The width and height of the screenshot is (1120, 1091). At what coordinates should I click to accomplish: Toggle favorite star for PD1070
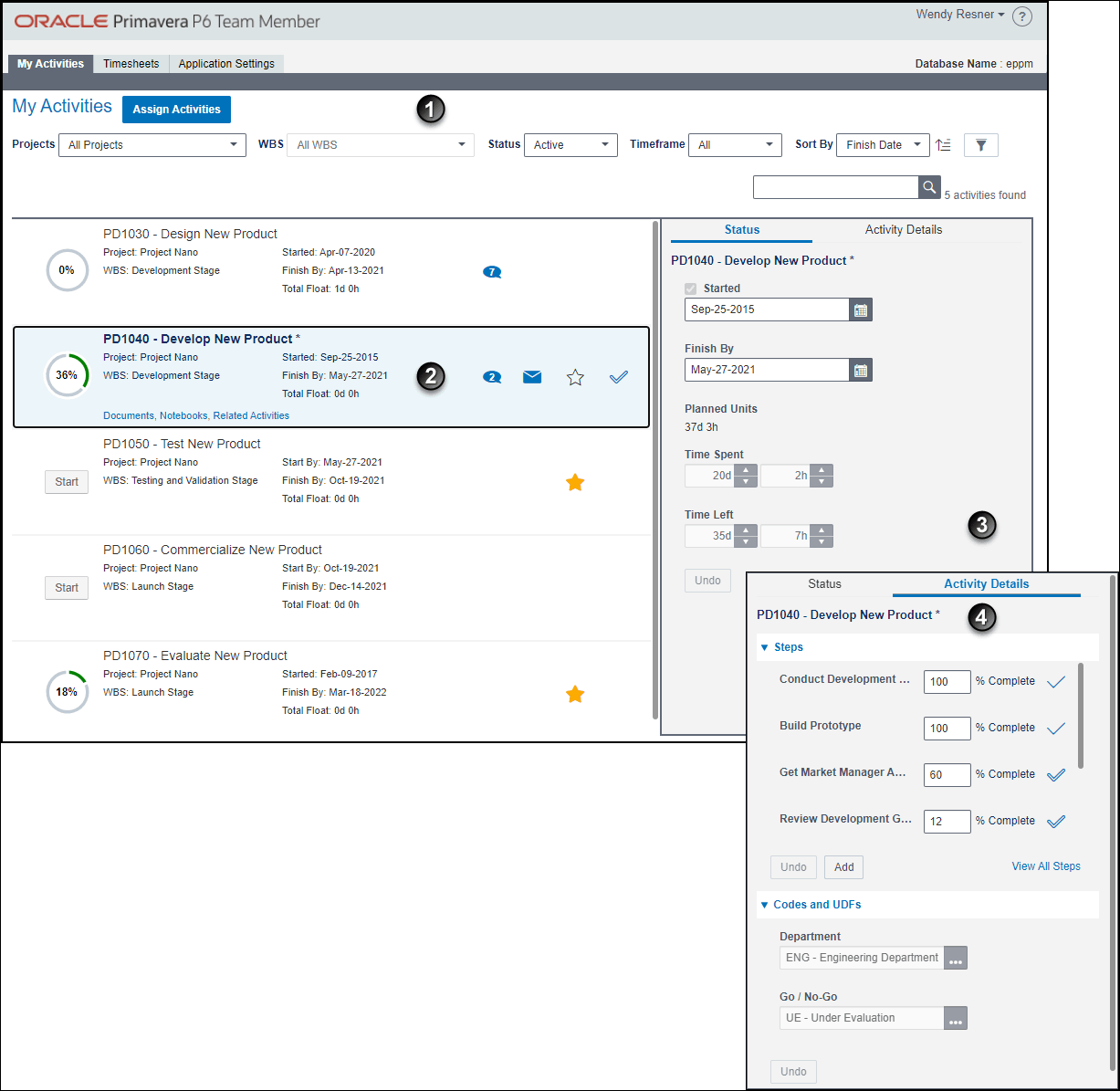pyautogui.click(x=575, y=694)
